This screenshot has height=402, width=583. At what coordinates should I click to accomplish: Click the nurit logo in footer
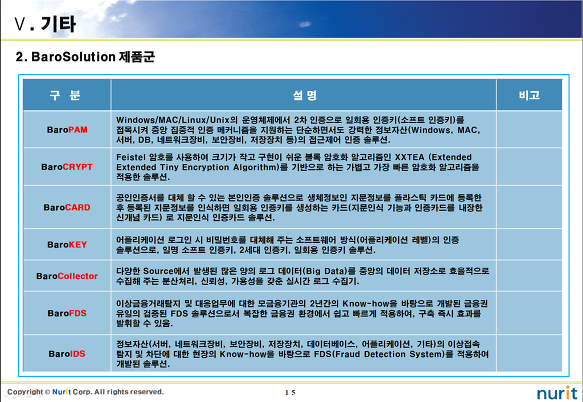557,393
